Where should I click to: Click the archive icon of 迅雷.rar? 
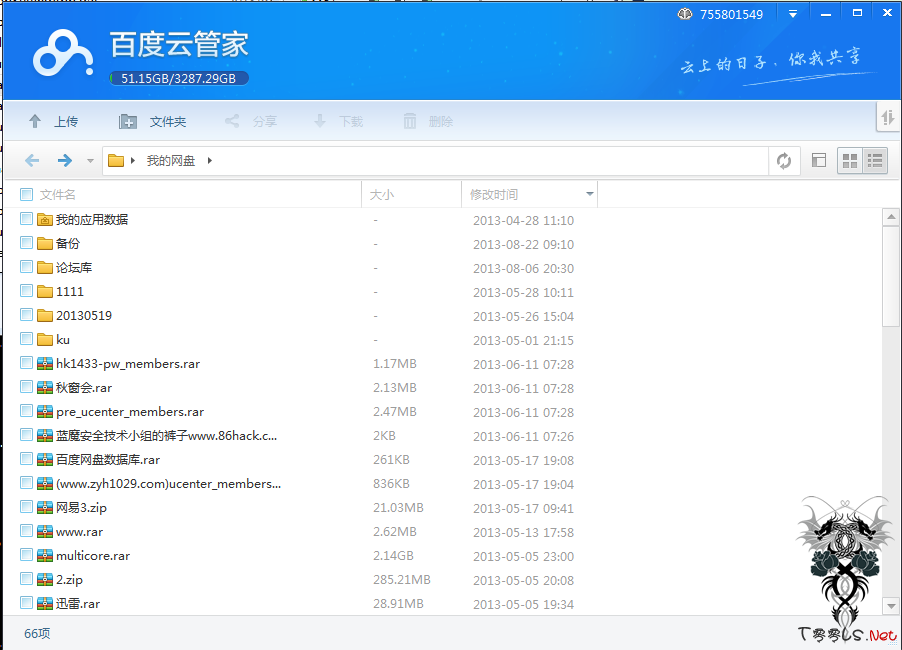coord(45,603)
